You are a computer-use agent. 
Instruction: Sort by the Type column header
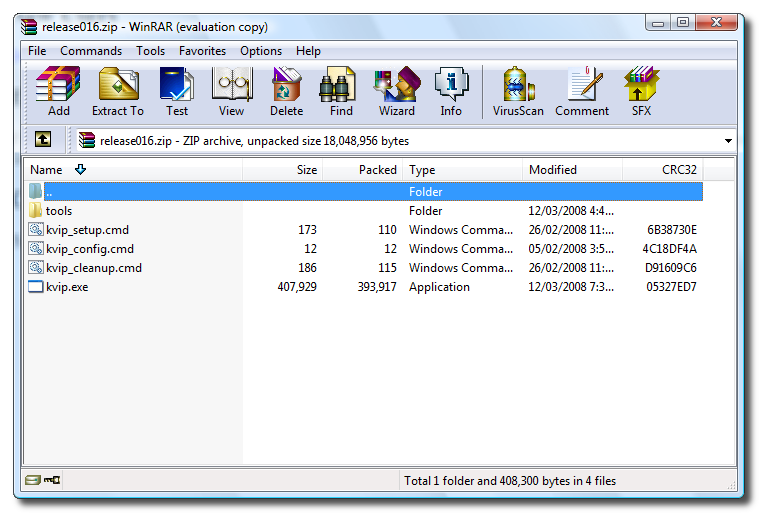click(463, 170)
